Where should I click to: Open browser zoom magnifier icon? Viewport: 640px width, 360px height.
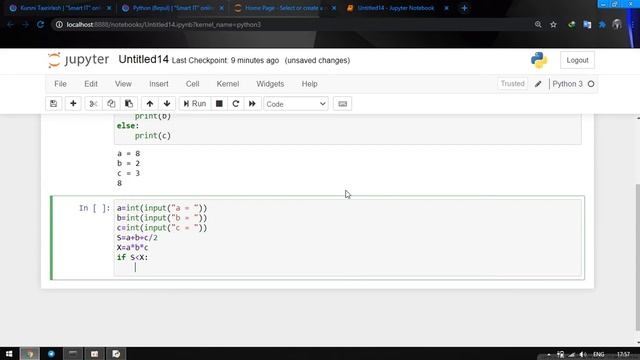(538, 24)
